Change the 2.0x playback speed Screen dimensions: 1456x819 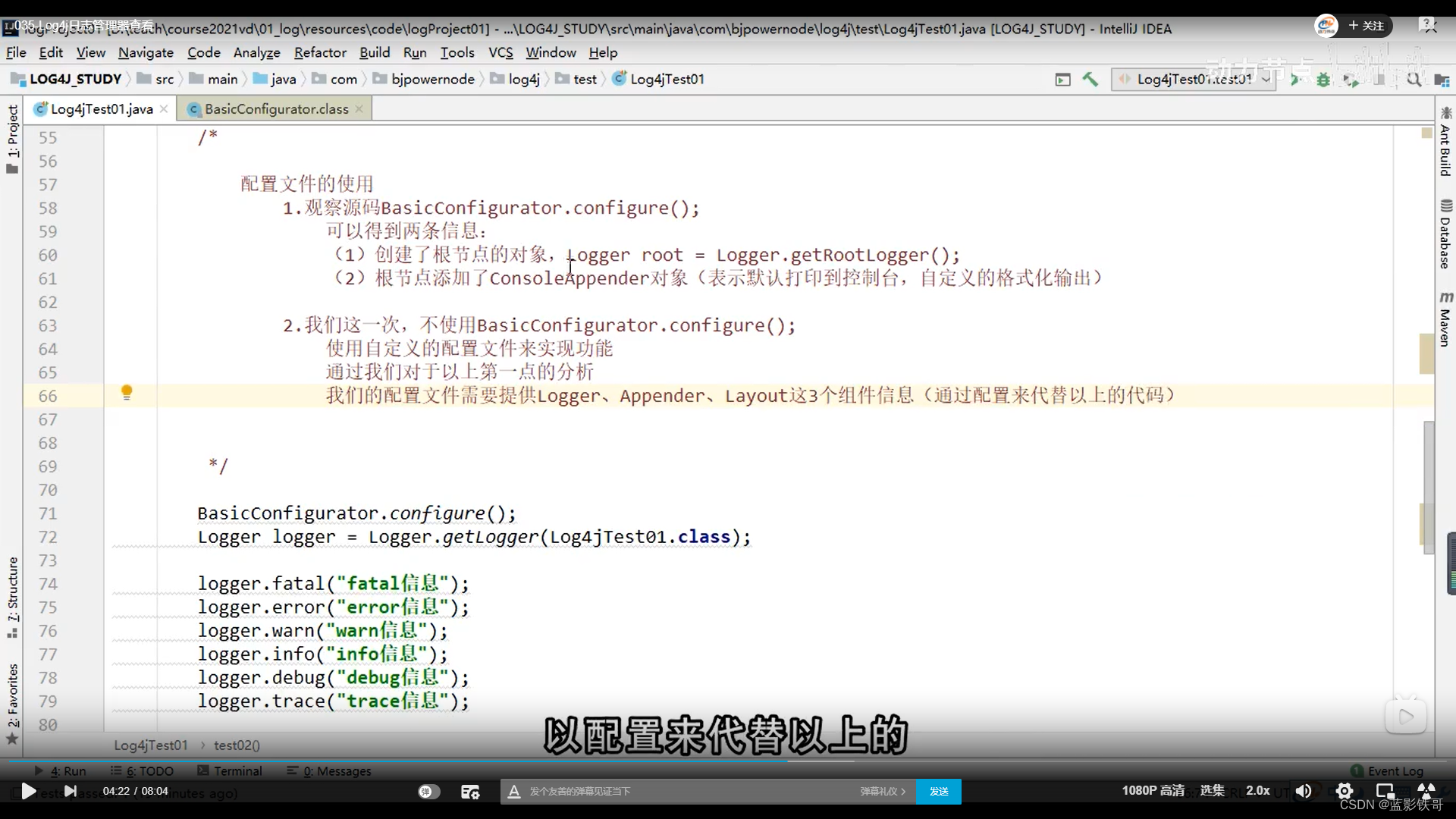click(1258, 790)
